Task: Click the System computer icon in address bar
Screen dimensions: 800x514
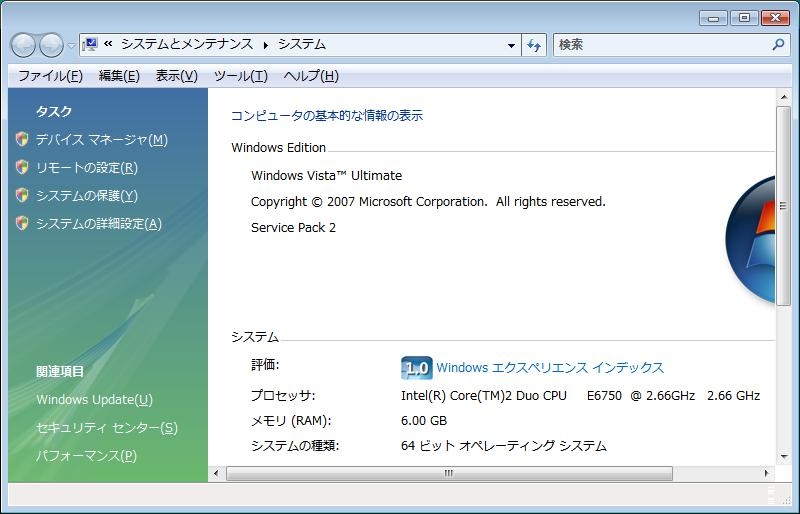Action: (x=90, y=44)
